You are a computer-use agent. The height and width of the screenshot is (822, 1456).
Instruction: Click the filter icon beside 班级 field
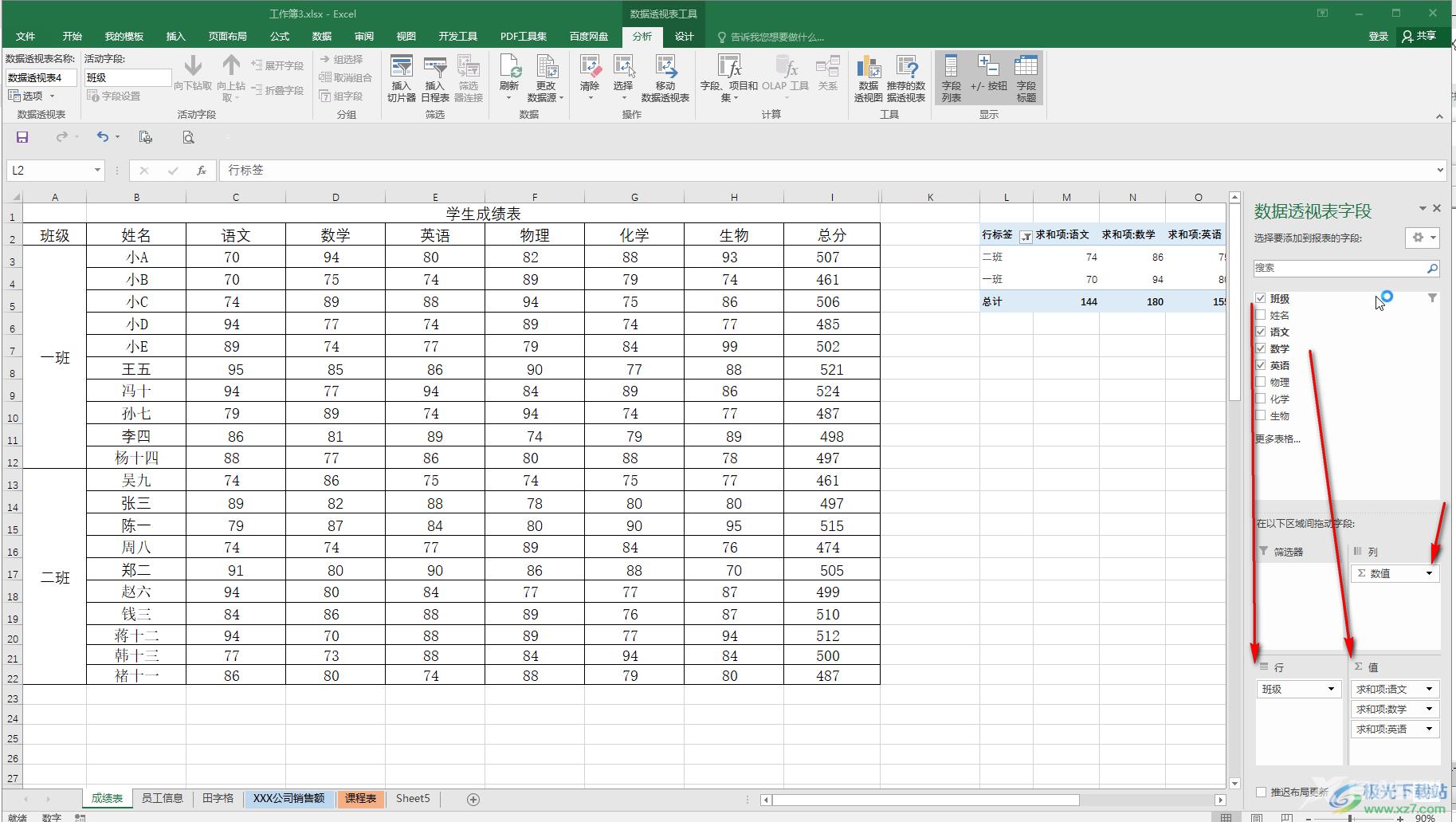point(1432,298)
